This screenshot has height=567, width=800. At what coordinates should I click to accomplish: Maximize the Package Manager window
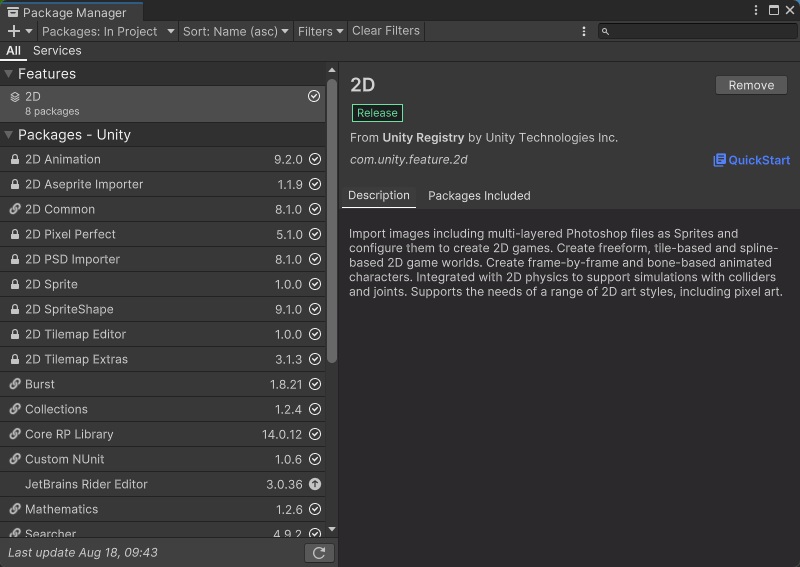(773, 10)
